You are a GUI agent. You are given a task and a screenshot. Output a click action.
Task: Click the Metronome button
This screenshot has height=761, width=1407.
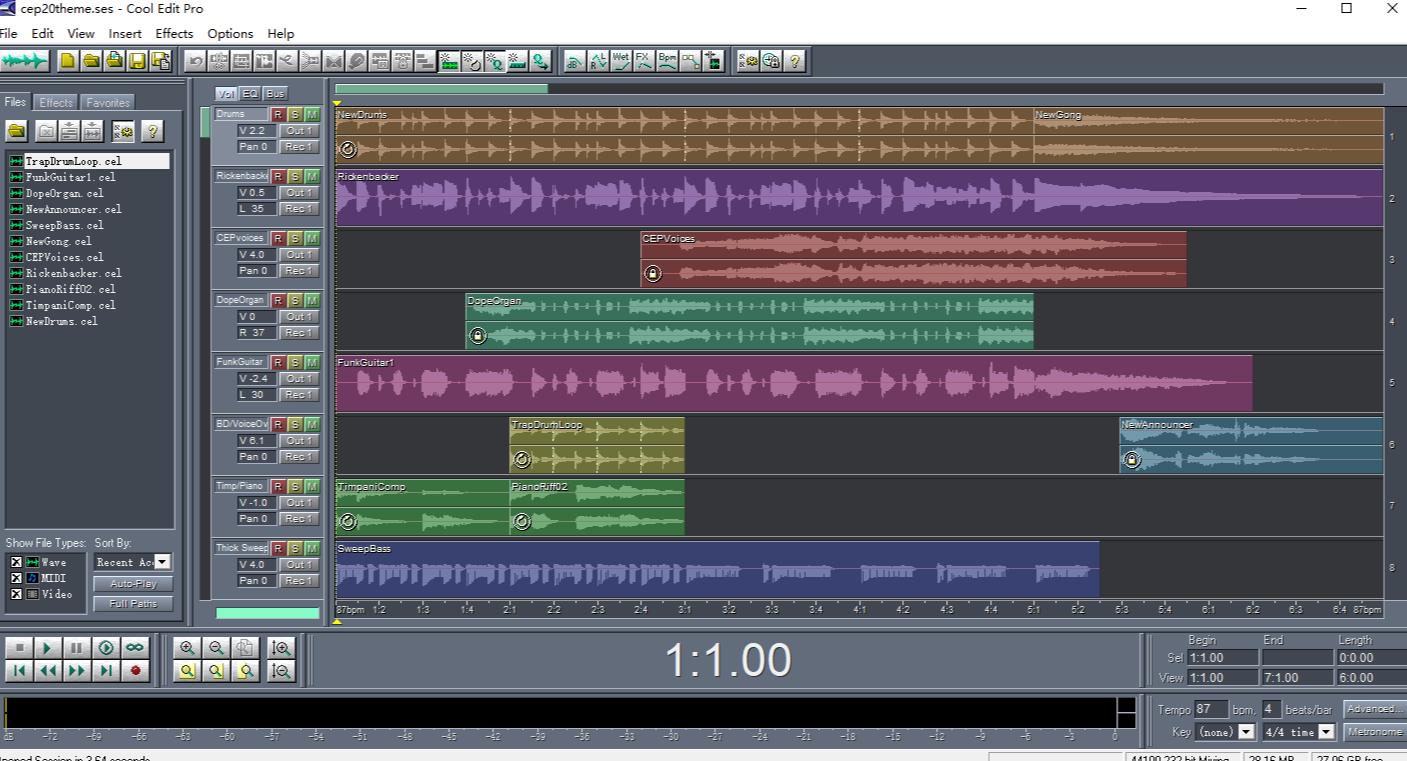pyautogui.click(x=1374, y=732)
